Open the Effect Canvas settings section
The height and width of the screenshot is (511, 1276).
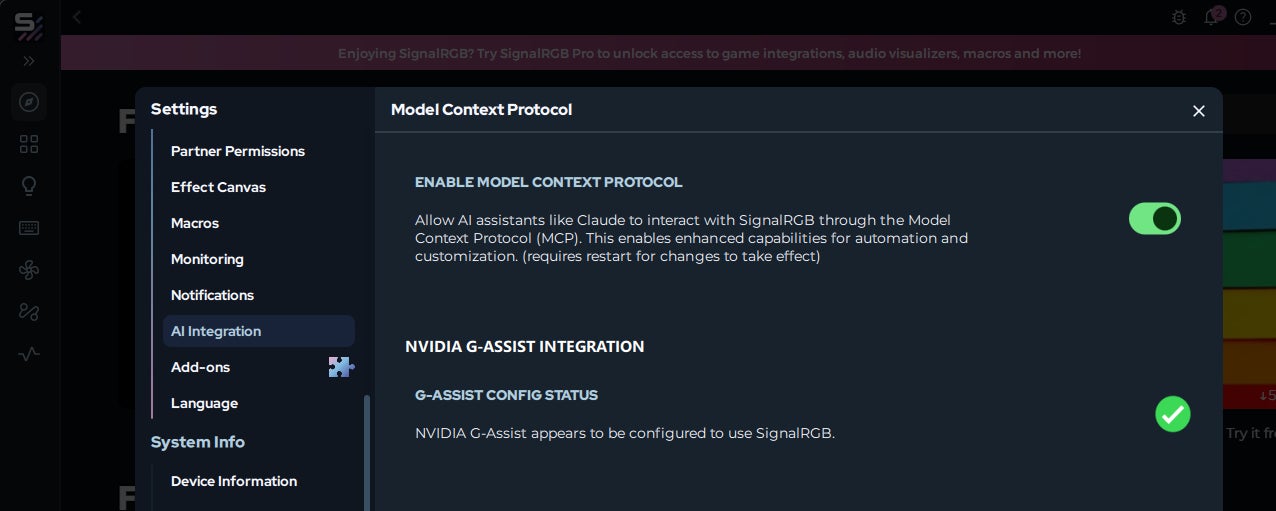218,187
